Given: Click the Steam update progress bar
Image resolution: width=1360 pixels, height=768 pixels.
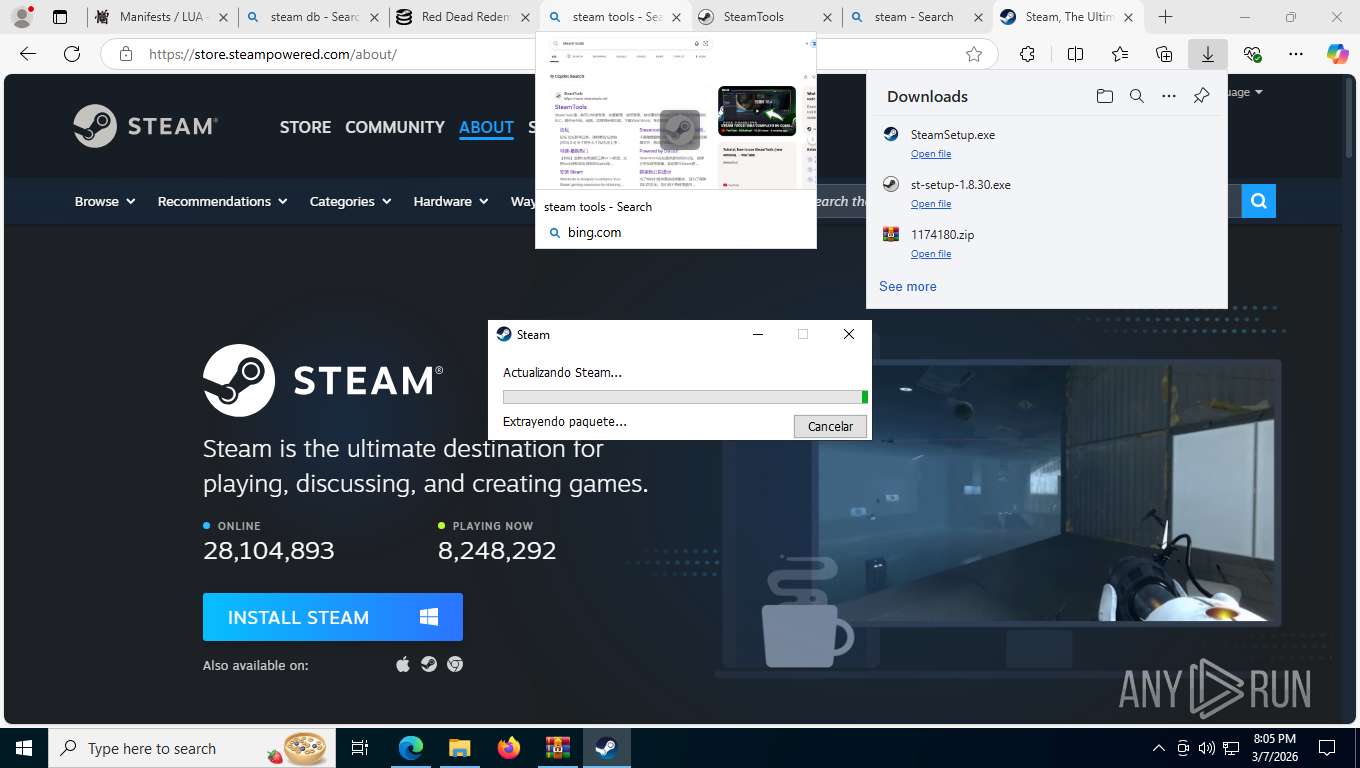Looking at the screenshot, I should (x=685, y=397).
